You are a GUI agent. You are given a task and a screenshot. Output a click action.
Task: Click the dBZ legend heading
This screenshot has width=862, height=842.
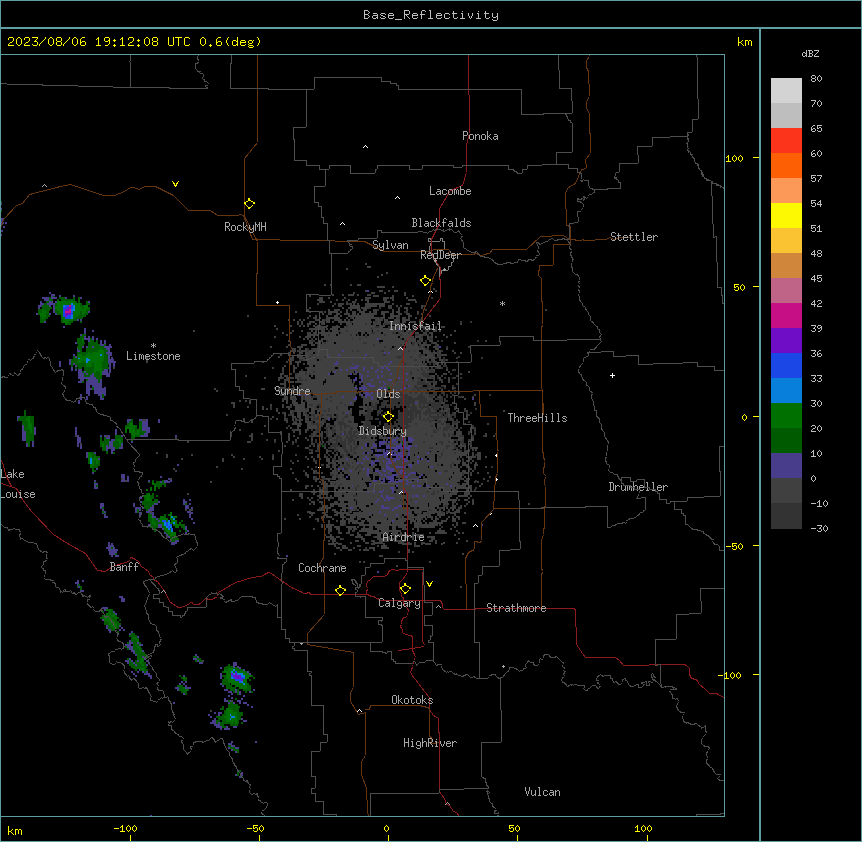coord(810,53)
